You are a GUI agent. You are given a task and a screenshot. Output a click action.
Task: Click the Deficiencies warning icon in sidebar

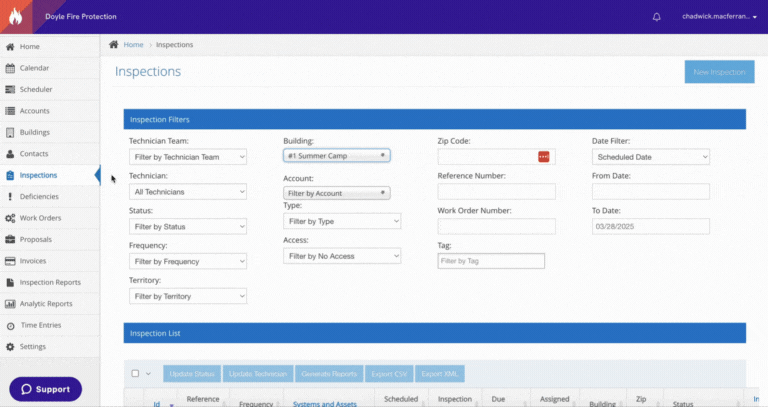click(10, 197)
